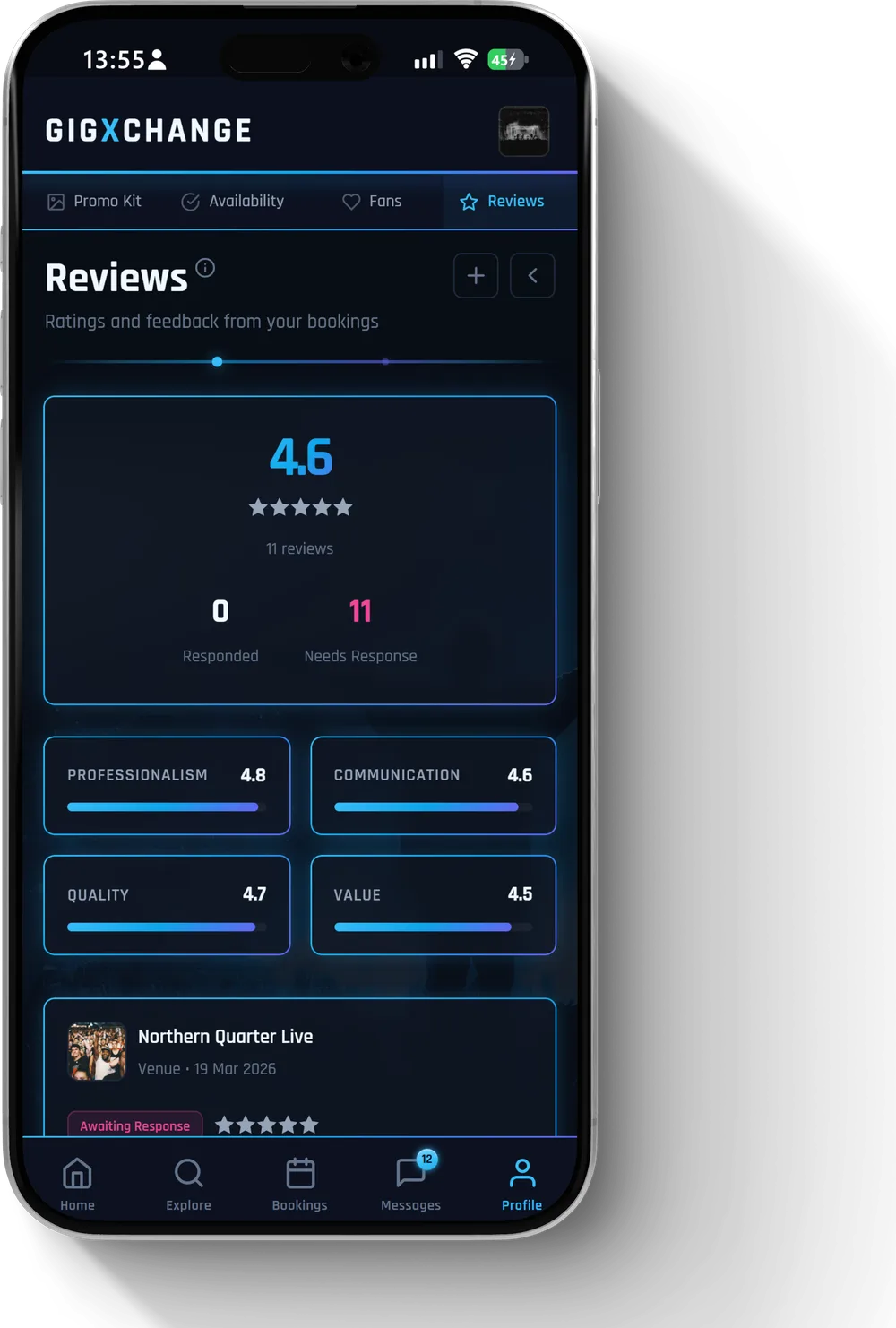Tap the 'Ratings and feedback from your bookings' subtitle

pyautogui.click(x=211, y=322)
